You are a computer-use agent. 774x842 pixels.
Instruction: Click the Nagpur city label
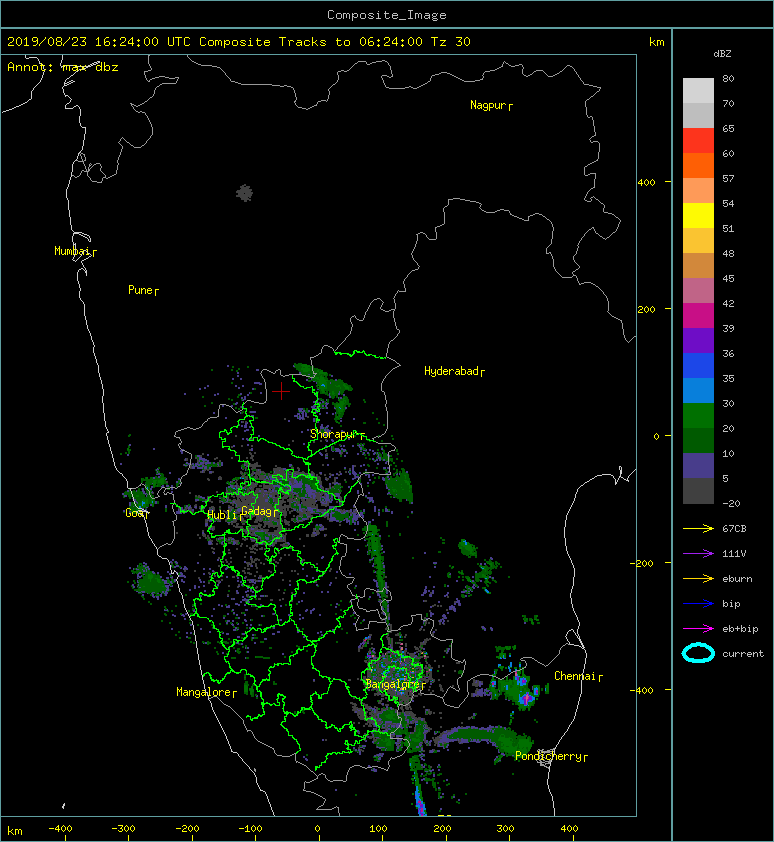pos(488,105)
